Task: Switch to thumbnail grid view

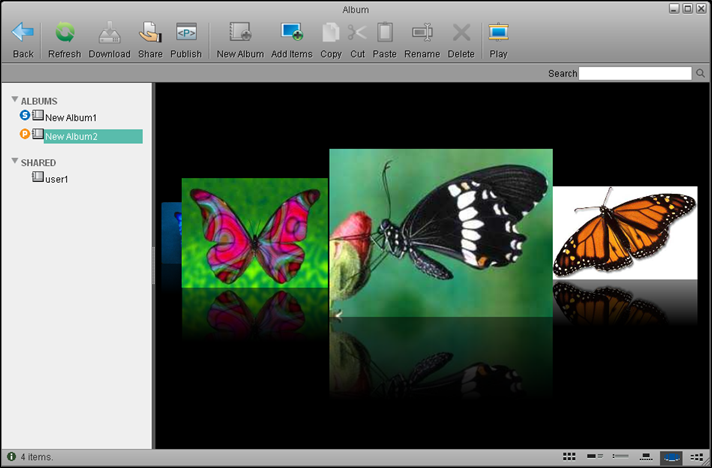Action: point(569,456)
